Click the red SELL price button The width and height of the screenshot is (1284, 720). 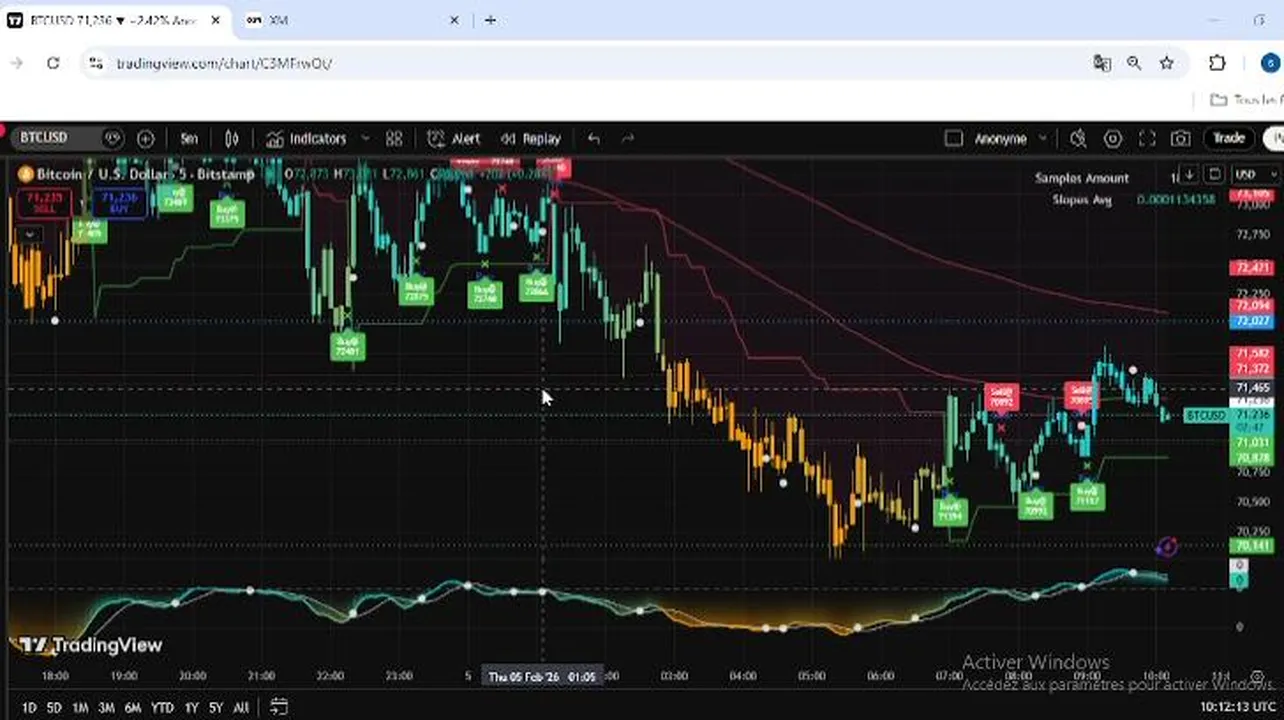click(x=44, y=204)
